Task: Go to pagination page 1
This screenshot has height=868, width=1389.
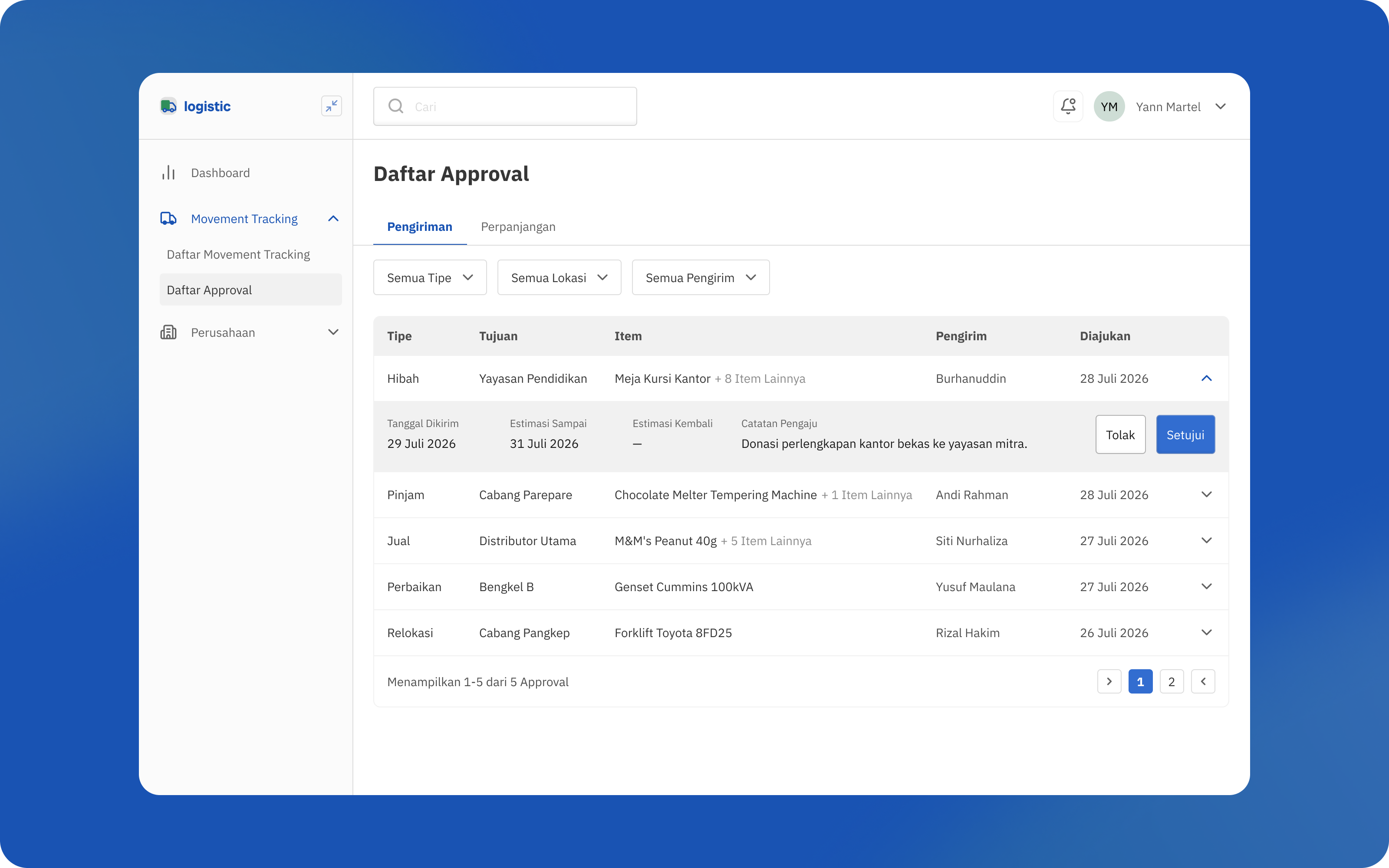Action: click(x=1140, y=681)
